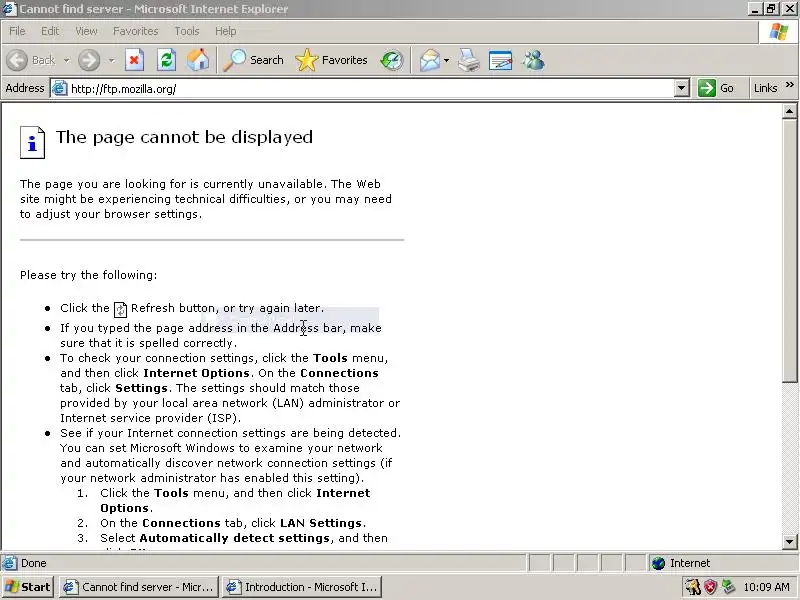Click bold 'LAN Settings' text
This screenshot has width=800, height=600.
coord(321,523)
